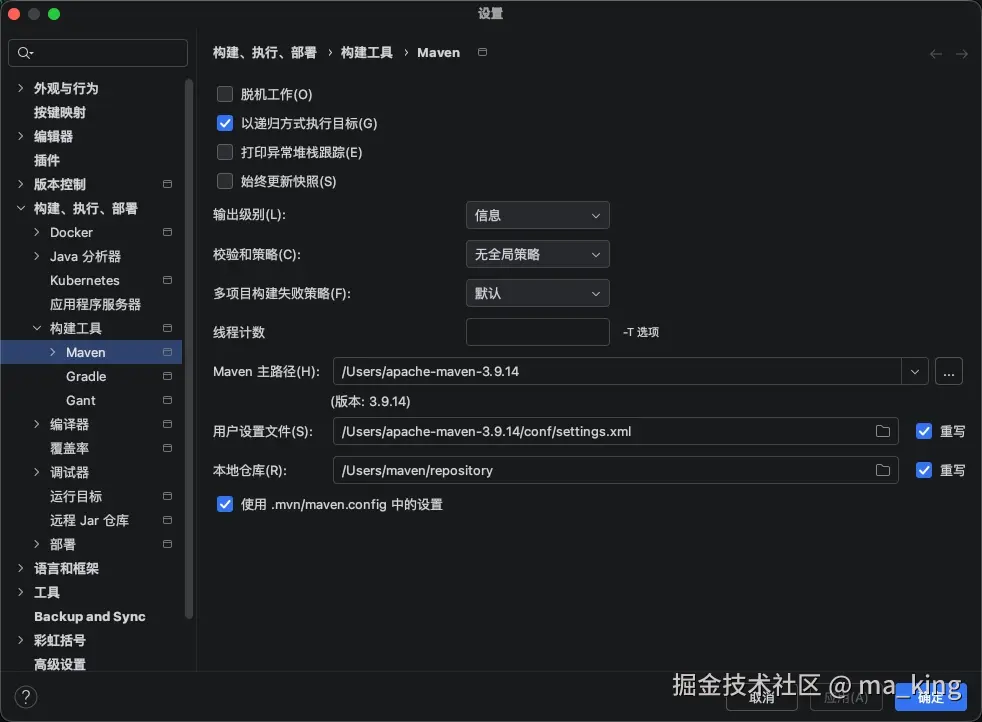Click project-level icon beside Kubernetes
This screenshot has width=982, height=722.
click(x=167, y=280)
